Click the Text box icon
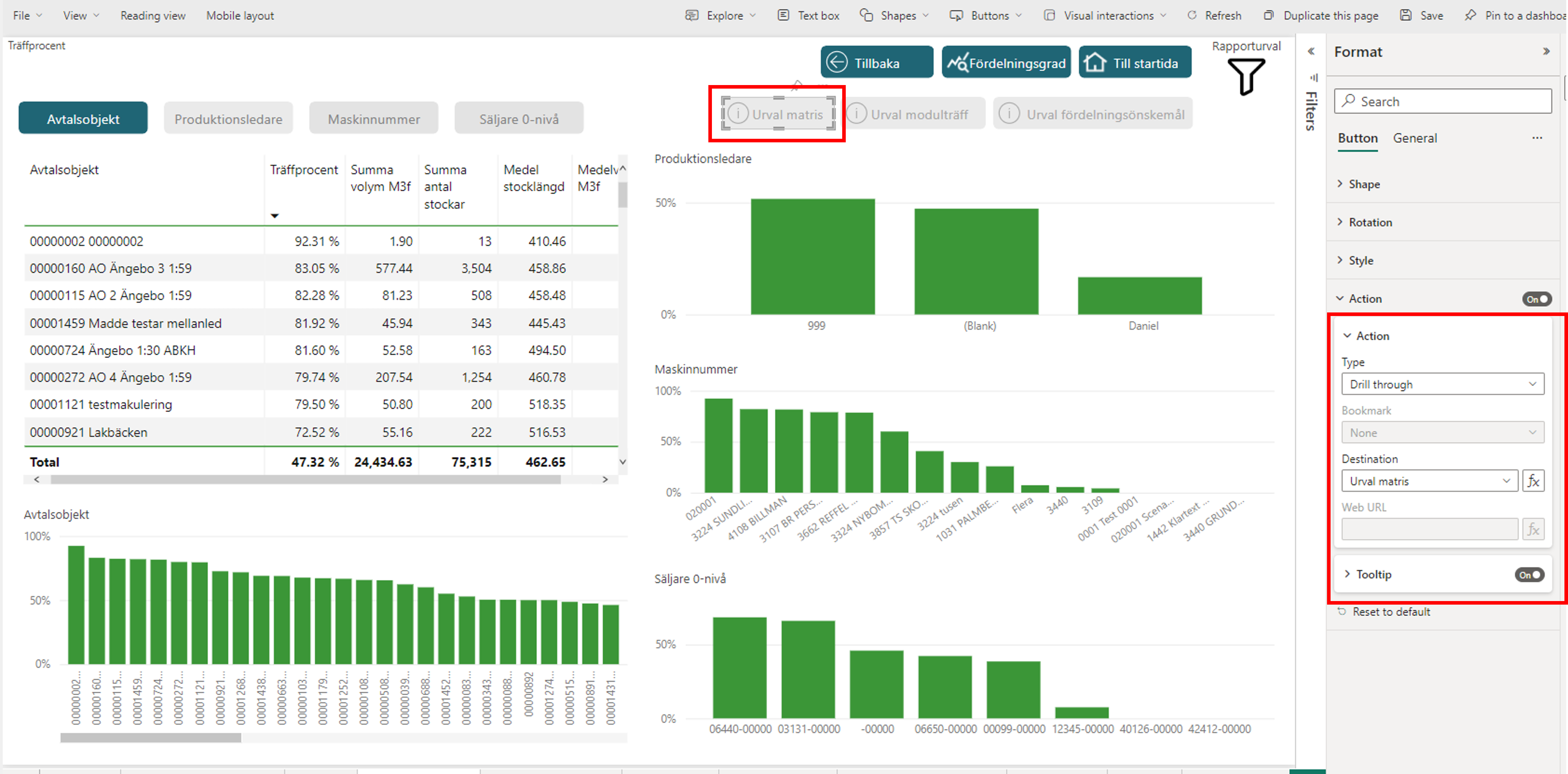The image size is (1568, 774). pyautogui.click(x=783, y=15)
